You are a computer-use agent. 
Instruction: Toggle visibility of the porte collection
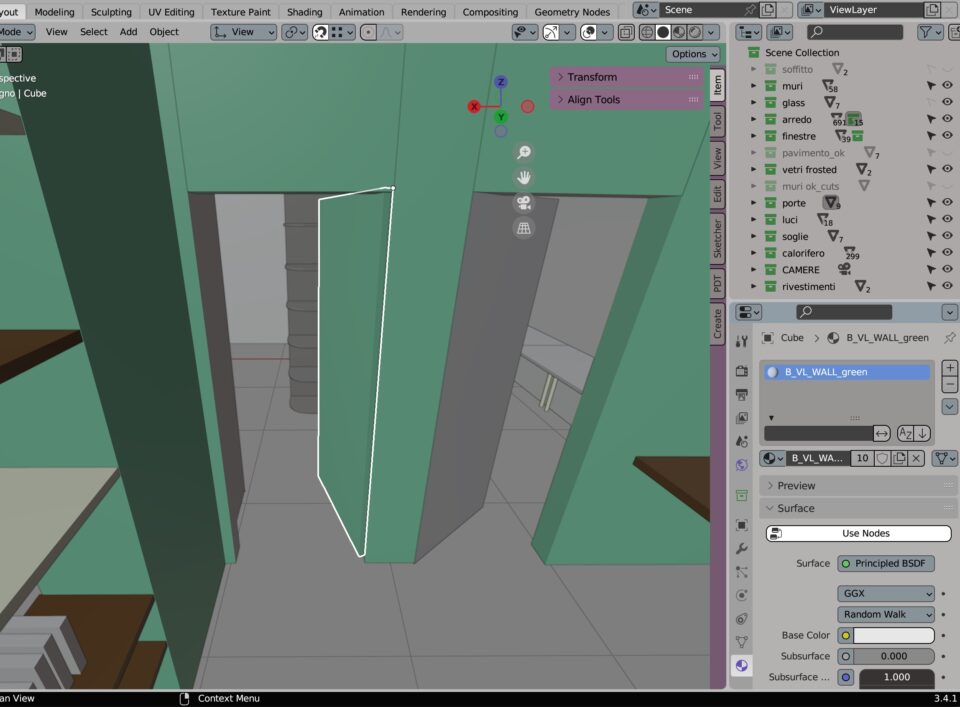point(946,203)
